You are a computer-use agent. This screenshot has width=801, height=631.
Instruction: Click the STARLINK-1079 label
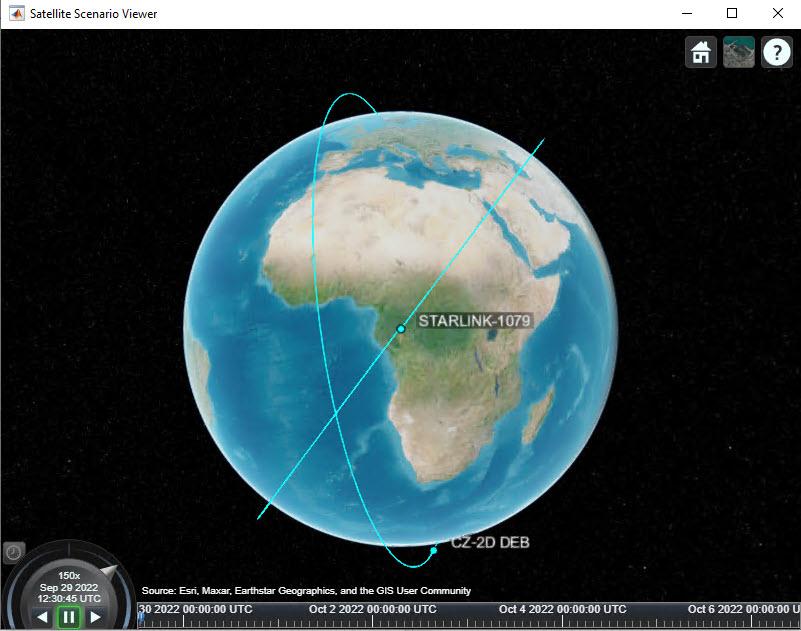pyautogui.click(x=474, y=321)
